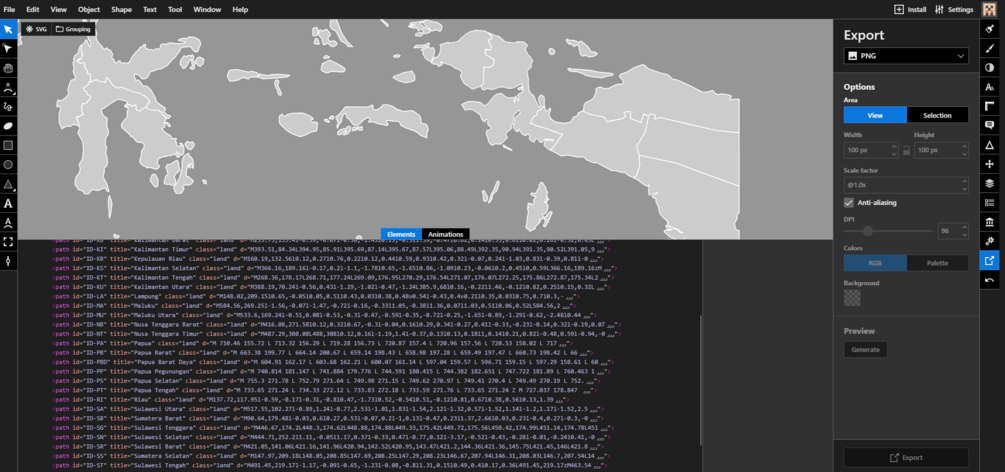Toggle the Anti-aliasing checkbox
The image size is (1005, 472).
tap(849, 203)
